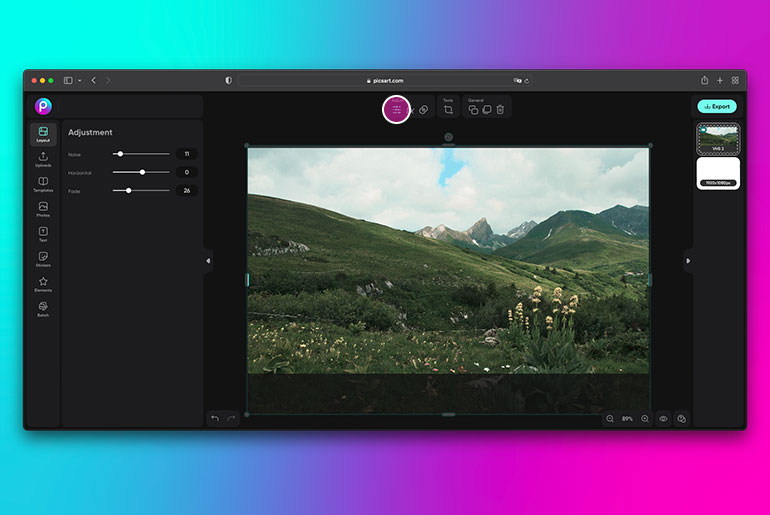
Task: Collapse the left Adjustment panel arrow
Action: click(x=208, y=261)
